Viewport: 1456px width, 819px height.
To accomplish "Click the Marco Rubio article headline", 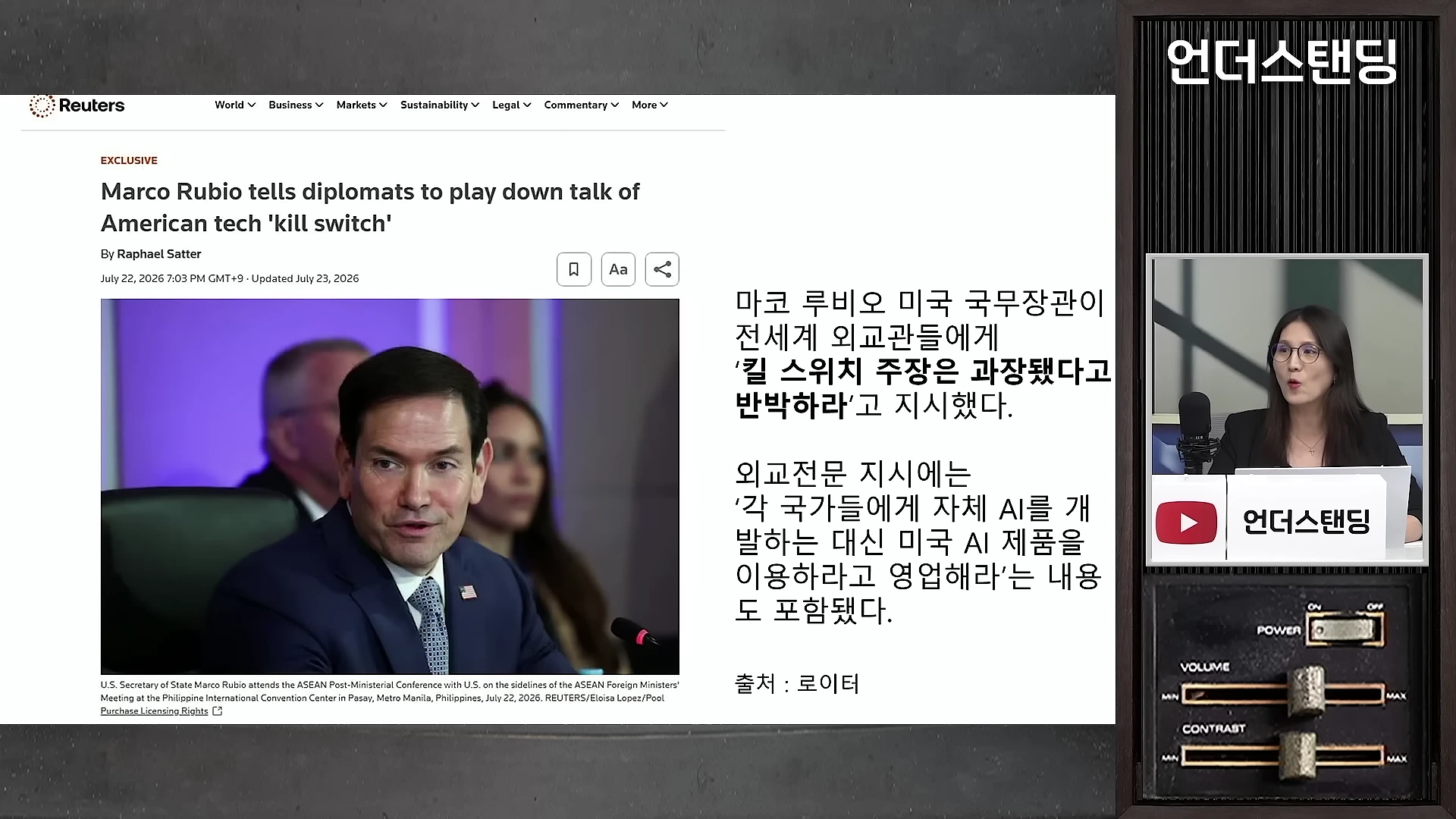I will 370,207.
